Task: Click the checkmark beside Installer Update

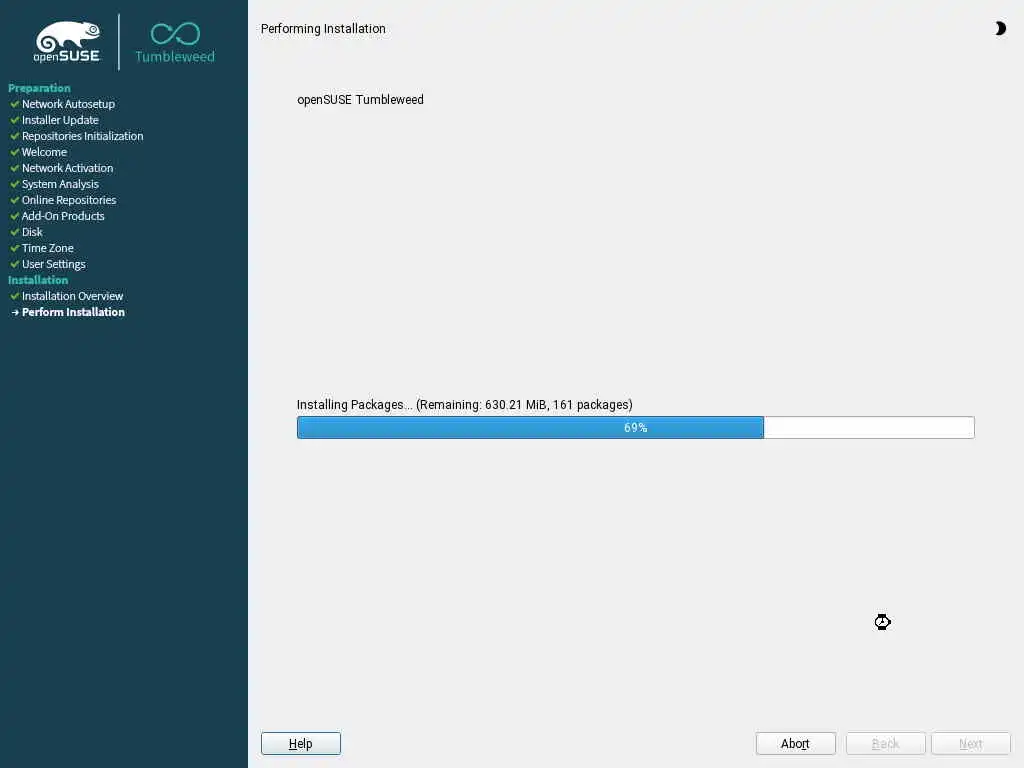Action: click(14, 120)
